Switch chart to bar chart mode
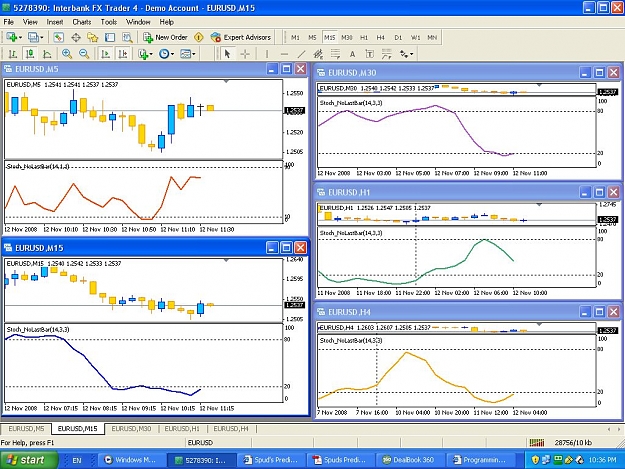 [x=13, y=54]
